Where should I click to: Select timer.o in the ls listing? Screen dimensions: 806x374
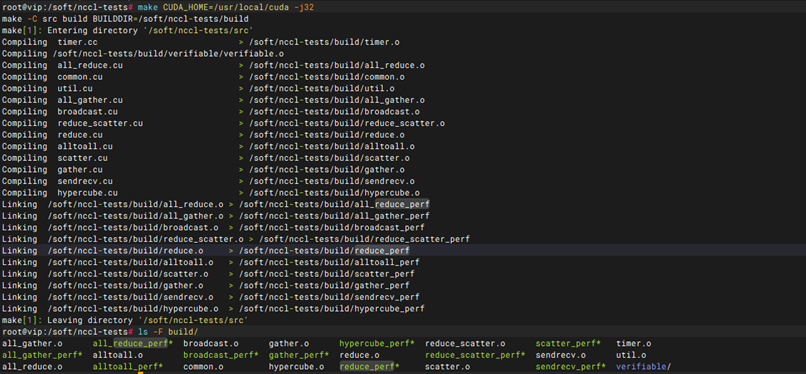click(x=634, y=344)
